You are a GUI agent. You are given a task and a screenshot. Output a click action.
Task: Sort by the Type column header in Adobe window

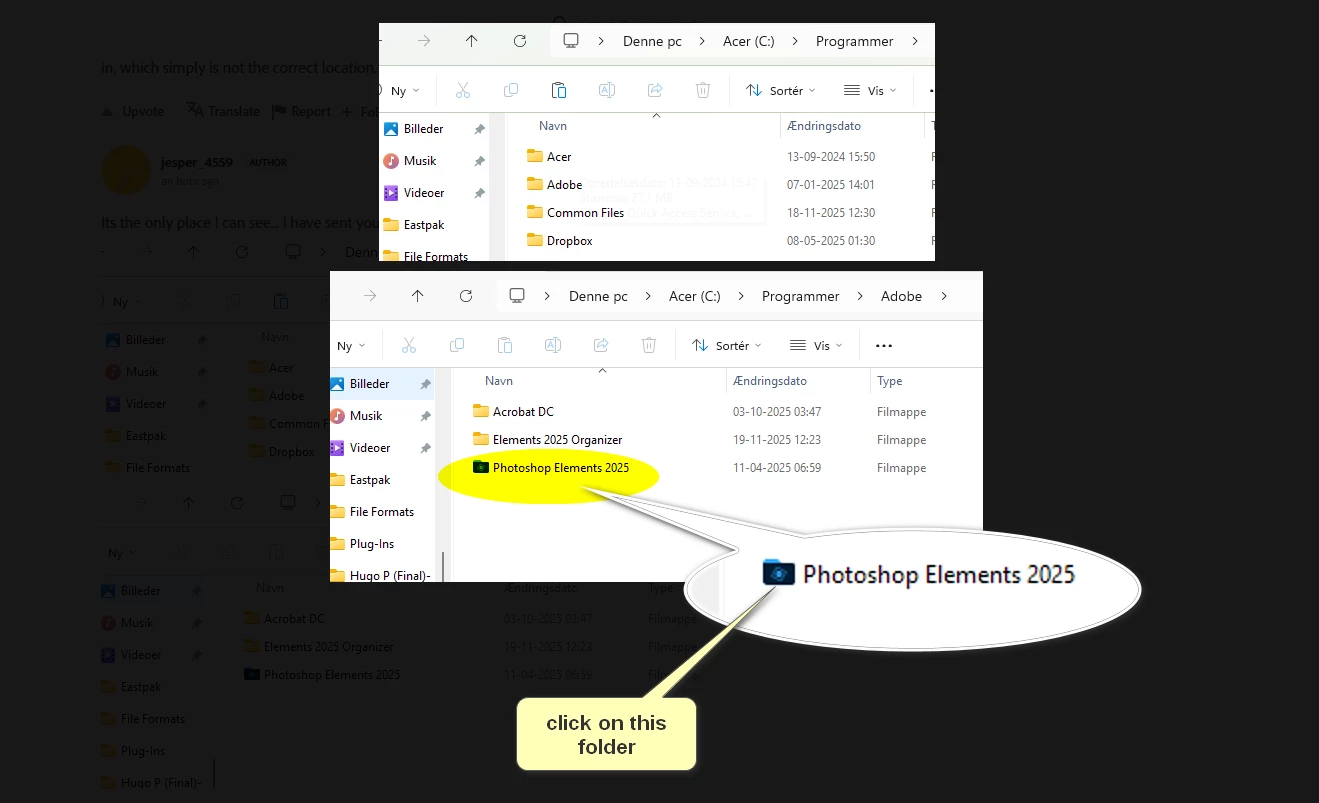(890, 381)
